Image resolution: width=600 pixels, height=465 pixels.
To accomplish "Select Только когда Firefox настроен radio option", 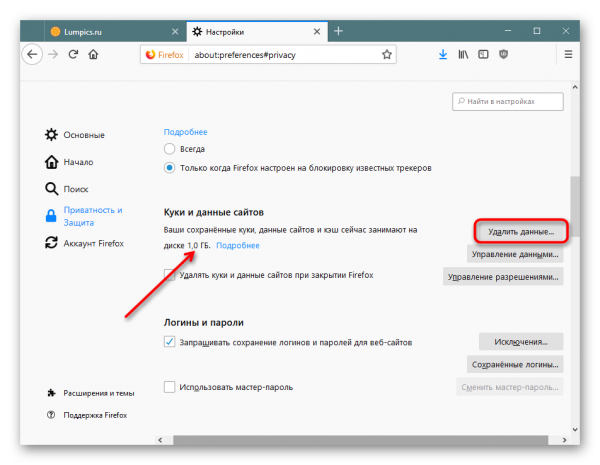I will [x=170, y=168].
